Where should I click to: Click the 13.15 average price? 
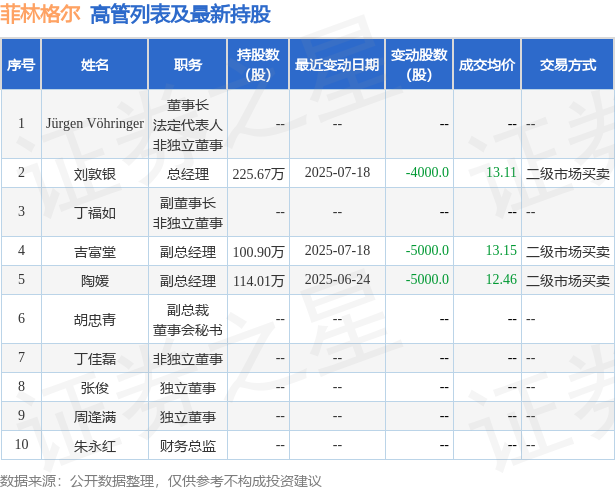[x=501, y=250]
